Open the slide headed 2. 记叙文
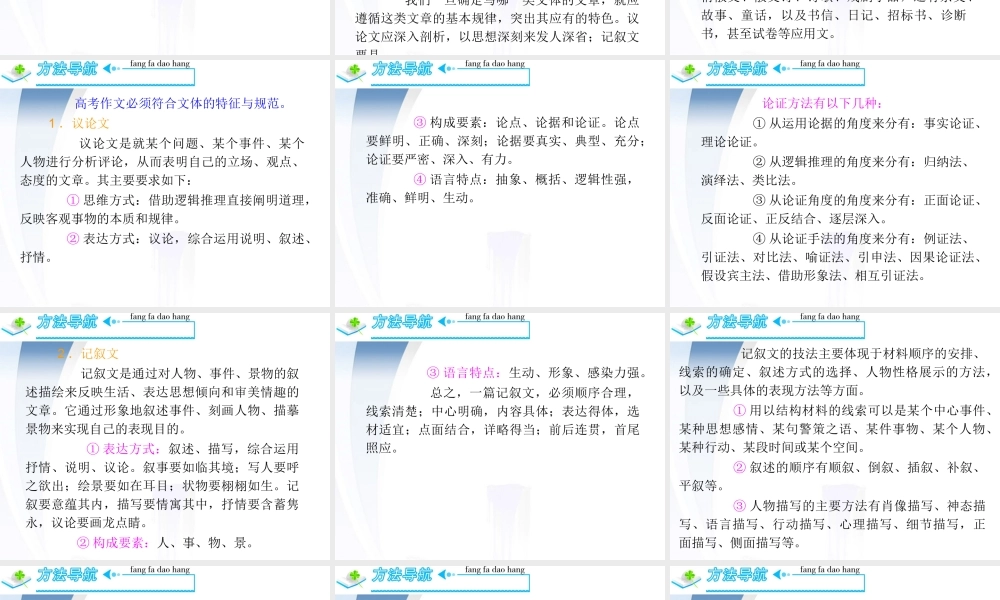 165,436
